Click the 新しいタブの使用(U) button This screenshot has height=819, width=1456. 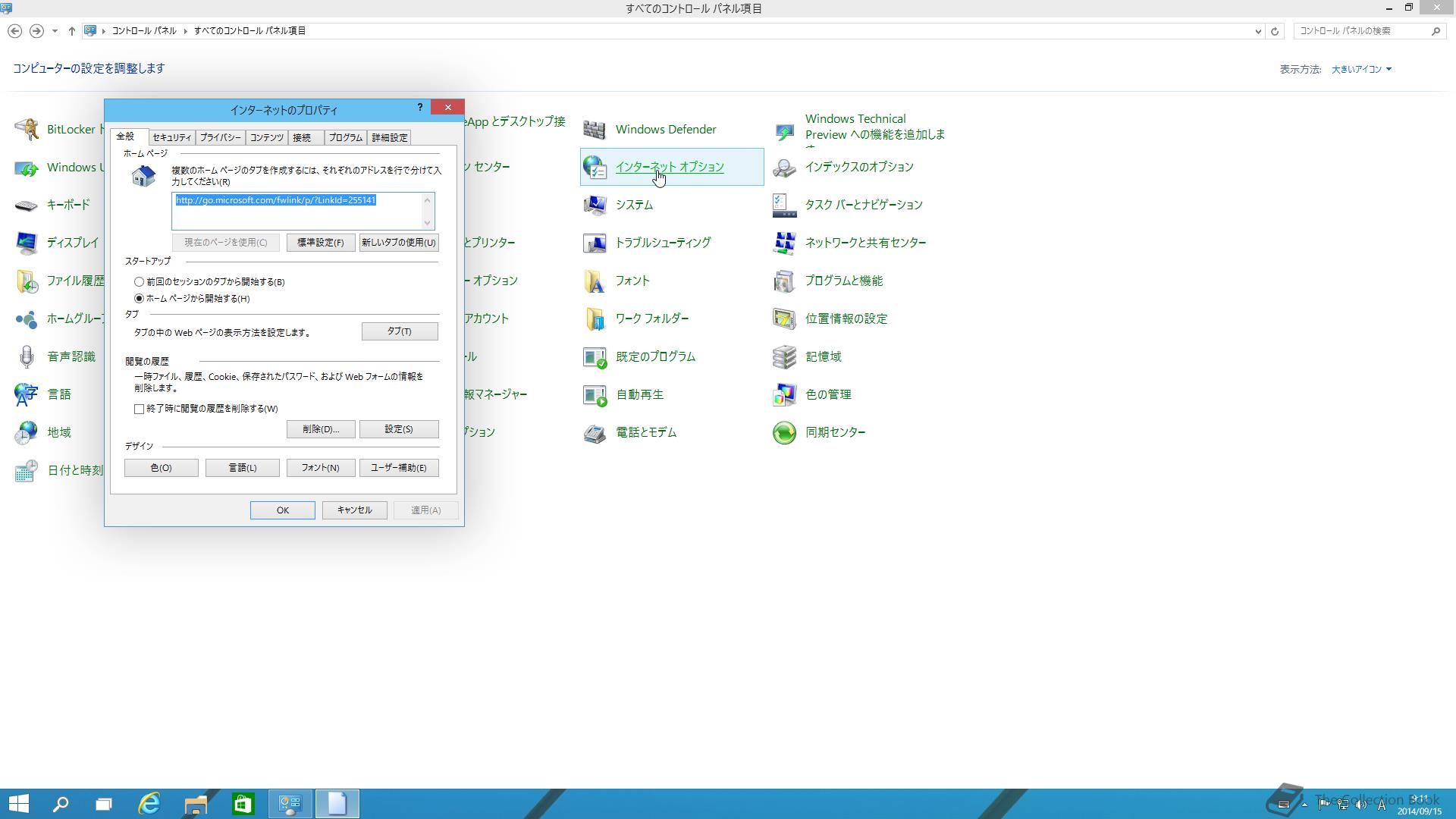[x=399, y=243]
